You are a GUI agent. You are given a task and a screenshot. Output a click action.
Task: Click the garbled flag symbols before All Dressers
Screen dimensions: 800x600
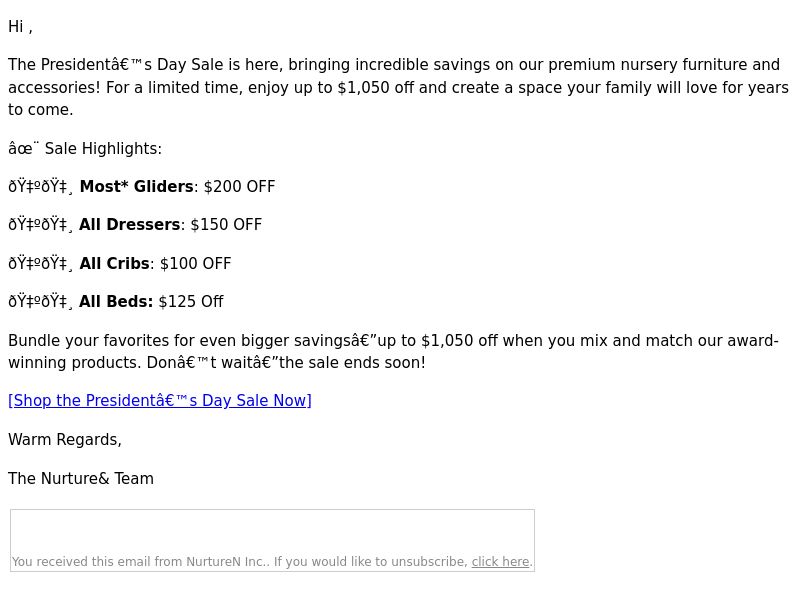tap(41, 225)
